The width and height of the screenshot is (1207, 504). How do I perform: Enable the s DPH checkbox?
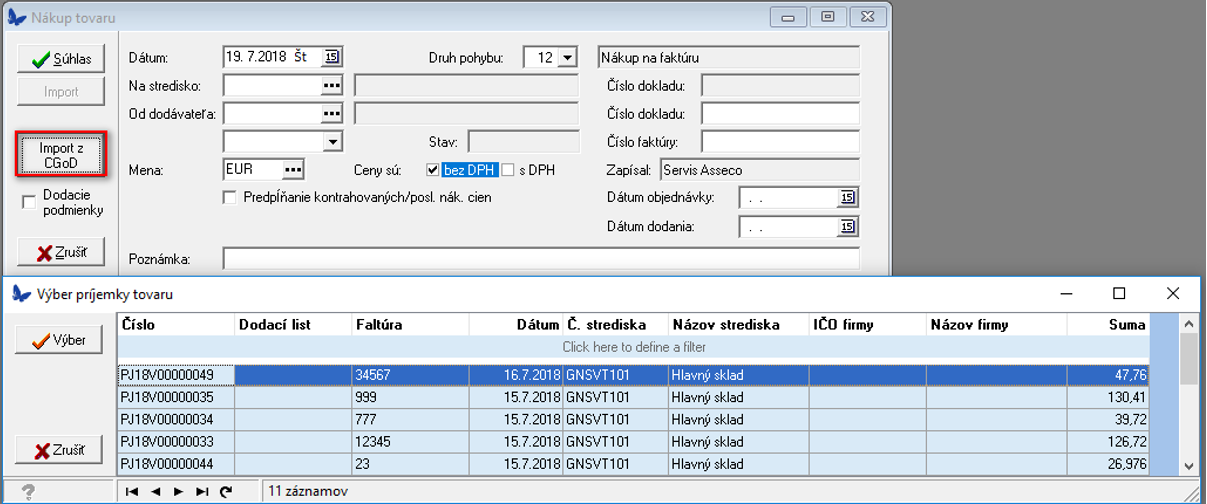click(508, 170)
